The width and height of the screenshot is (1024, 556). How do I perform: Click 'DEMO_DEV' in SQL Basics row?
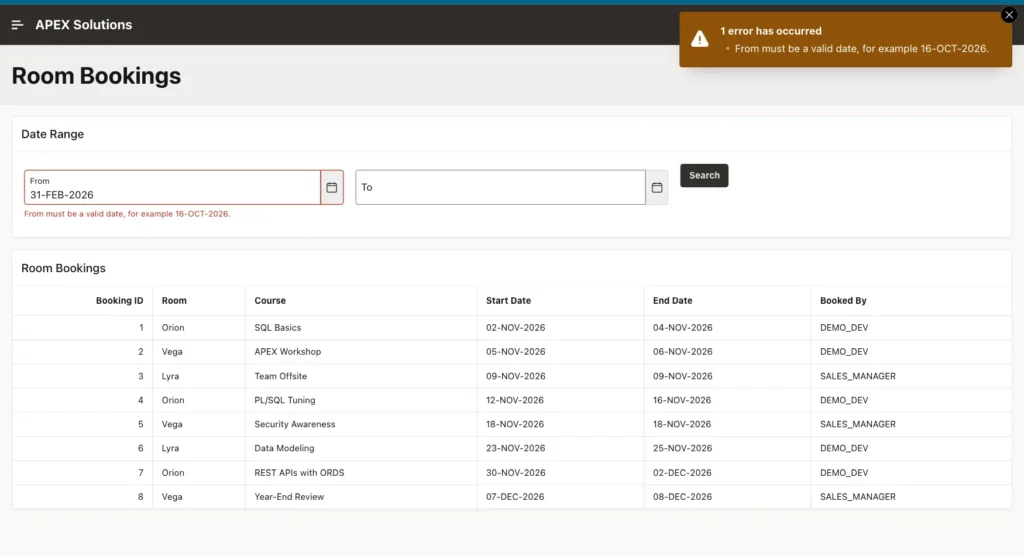[844, 327]
